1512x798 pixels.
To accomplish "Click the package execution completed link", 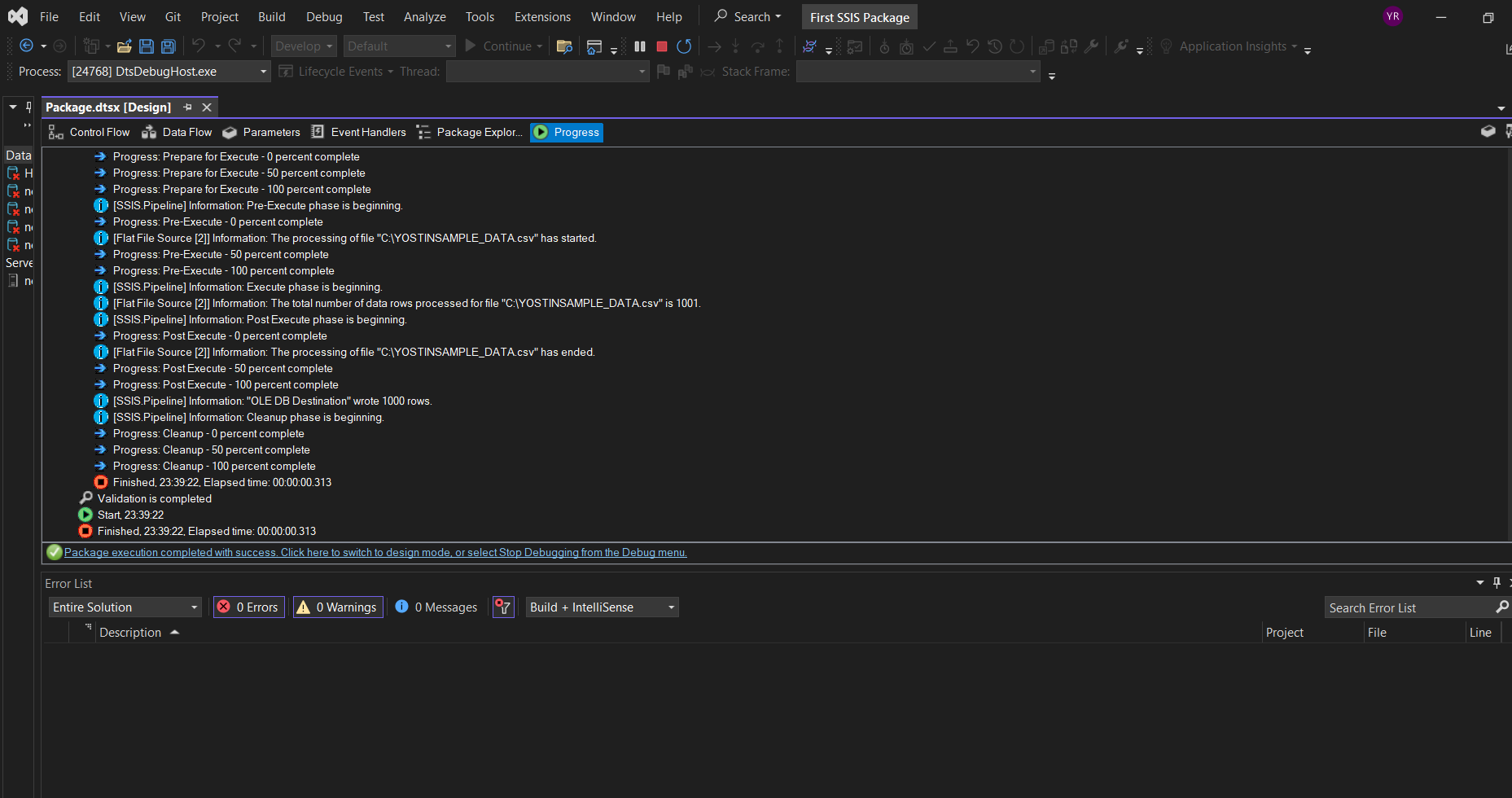I will (375, 552).
